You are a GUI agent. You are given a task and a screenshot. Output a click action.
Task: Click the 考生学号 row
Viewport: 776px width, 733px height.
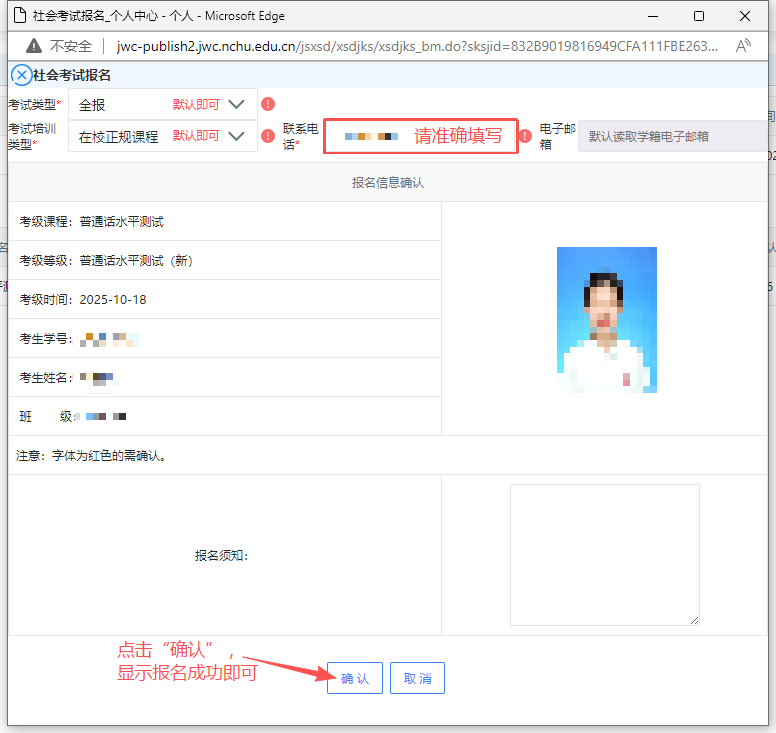[x=225, y=339]
